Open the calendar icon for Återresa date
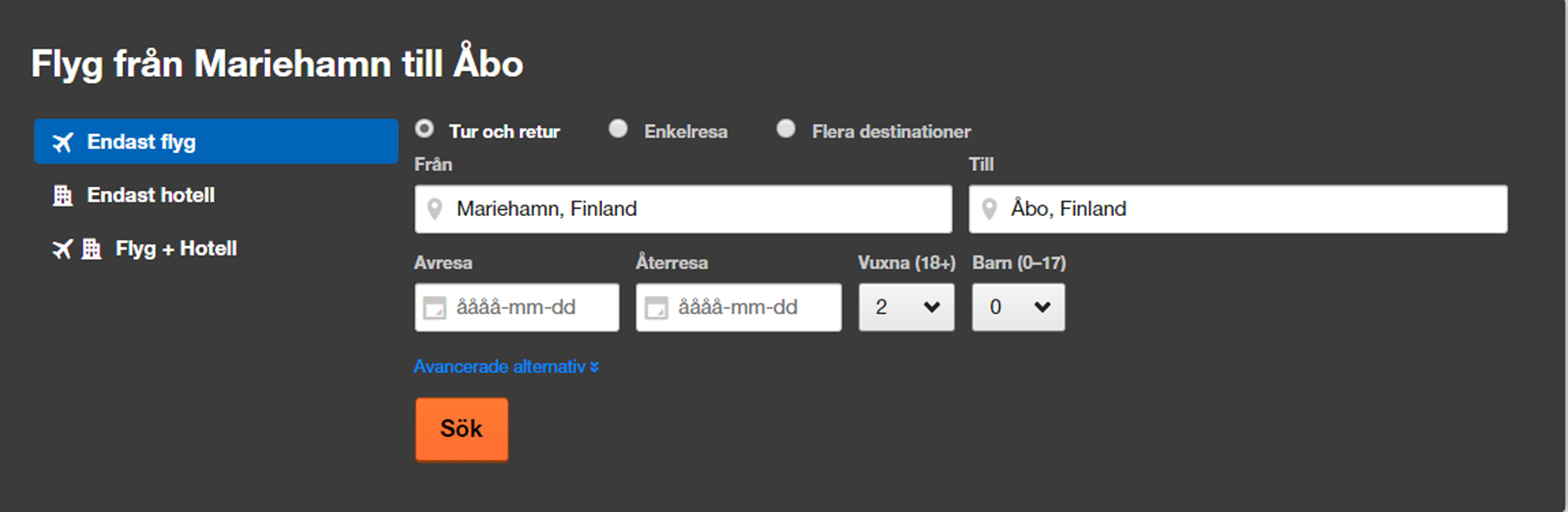The width and height of the screenshot is (1568, 512). click(656, 308)
